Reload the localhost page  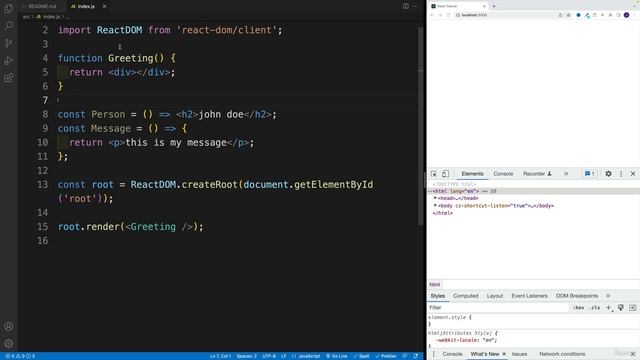pos(448,15)
